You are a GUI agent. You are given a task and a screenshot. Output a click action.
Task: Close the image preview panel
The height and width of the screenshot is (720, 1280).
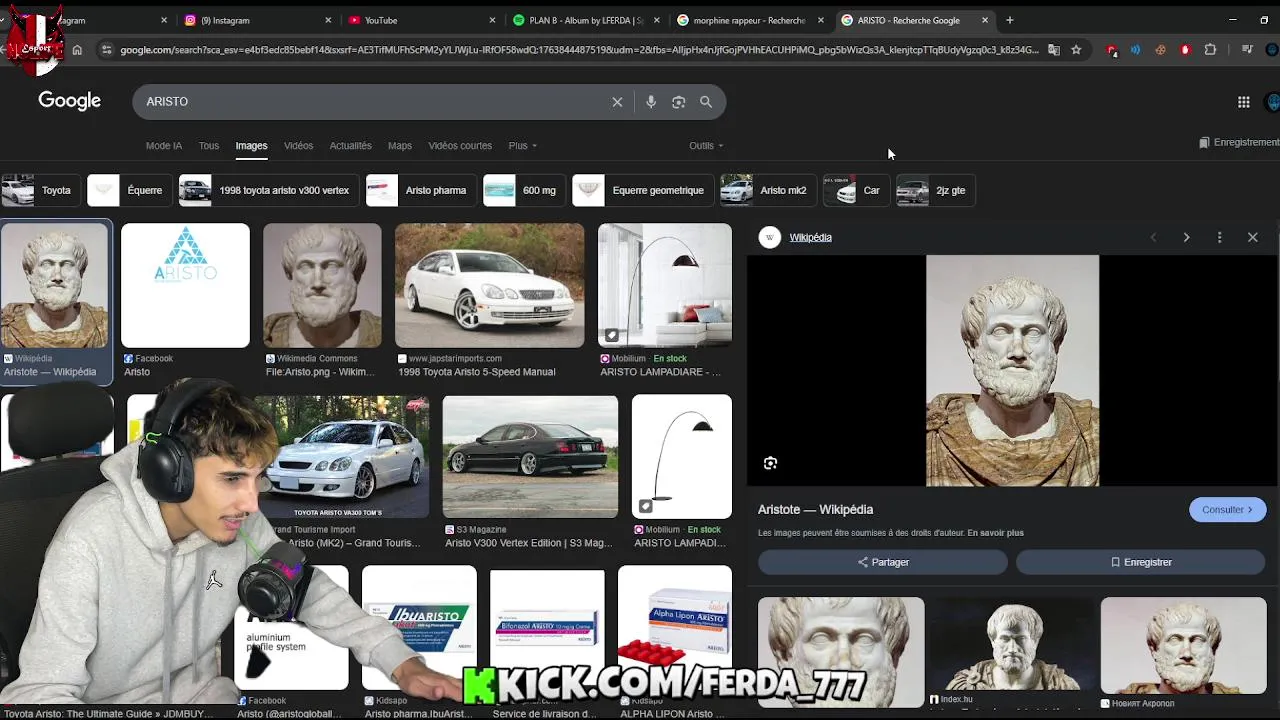pyautogui.click(x=1252, y=237)
